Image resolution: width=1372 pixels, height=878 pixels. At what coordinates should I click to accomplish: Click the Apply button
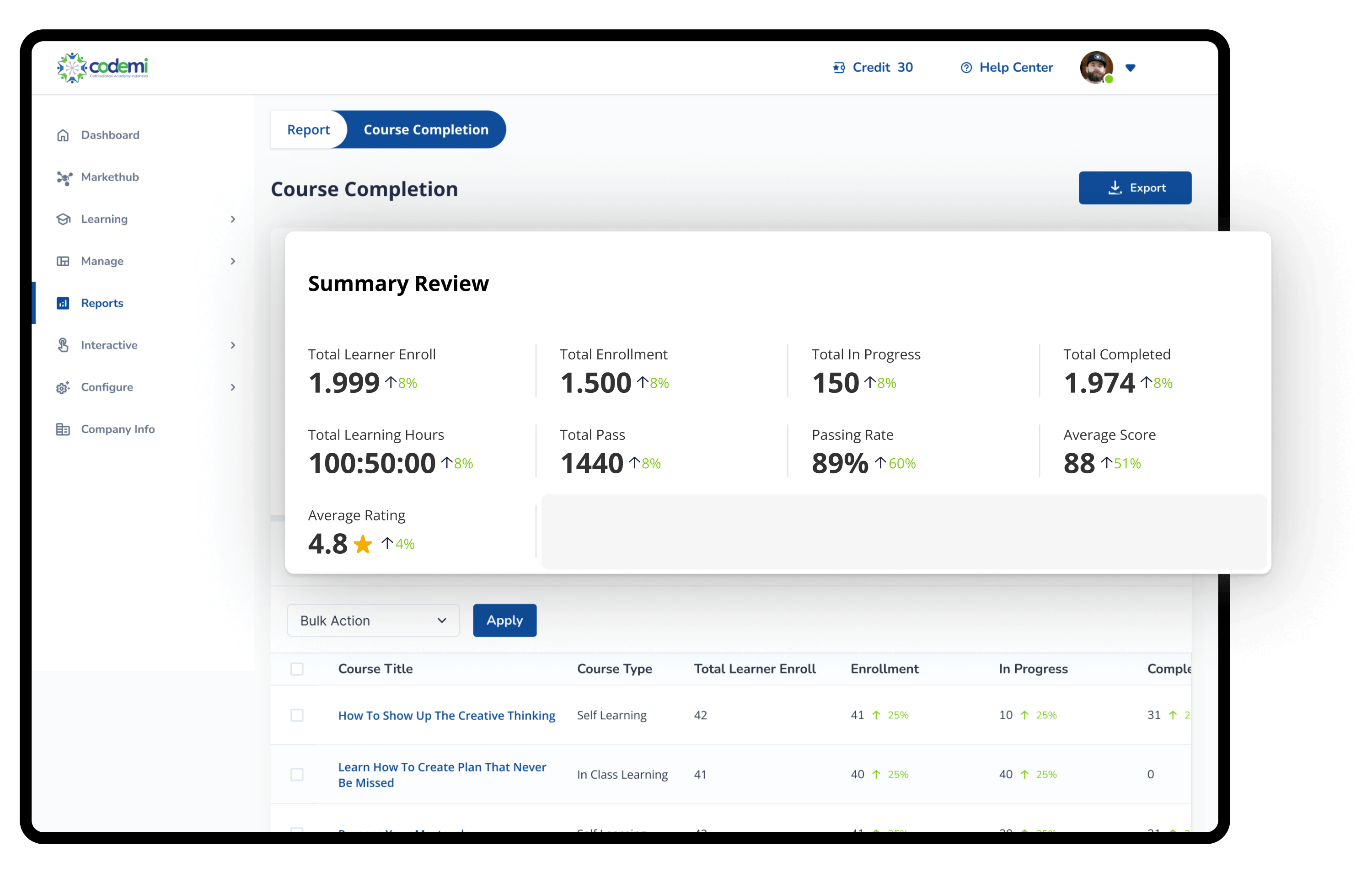[504, 620]
